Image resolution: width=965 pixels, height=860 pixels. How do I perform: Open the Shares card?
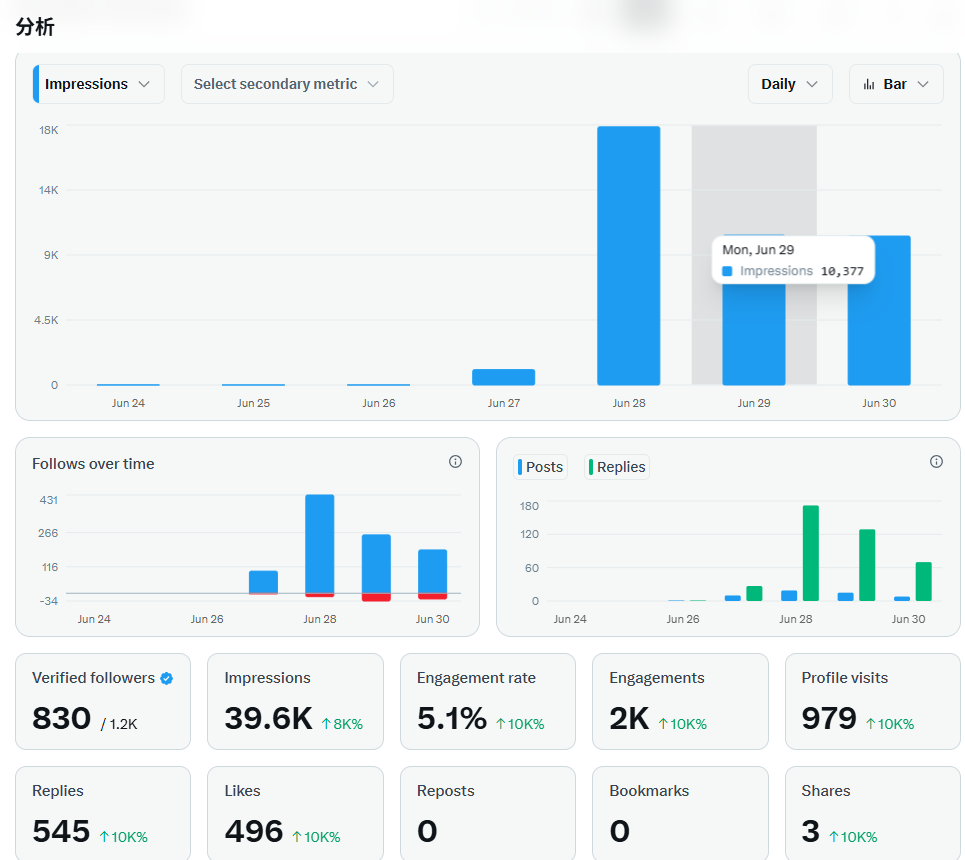click(x=873, y=813)
